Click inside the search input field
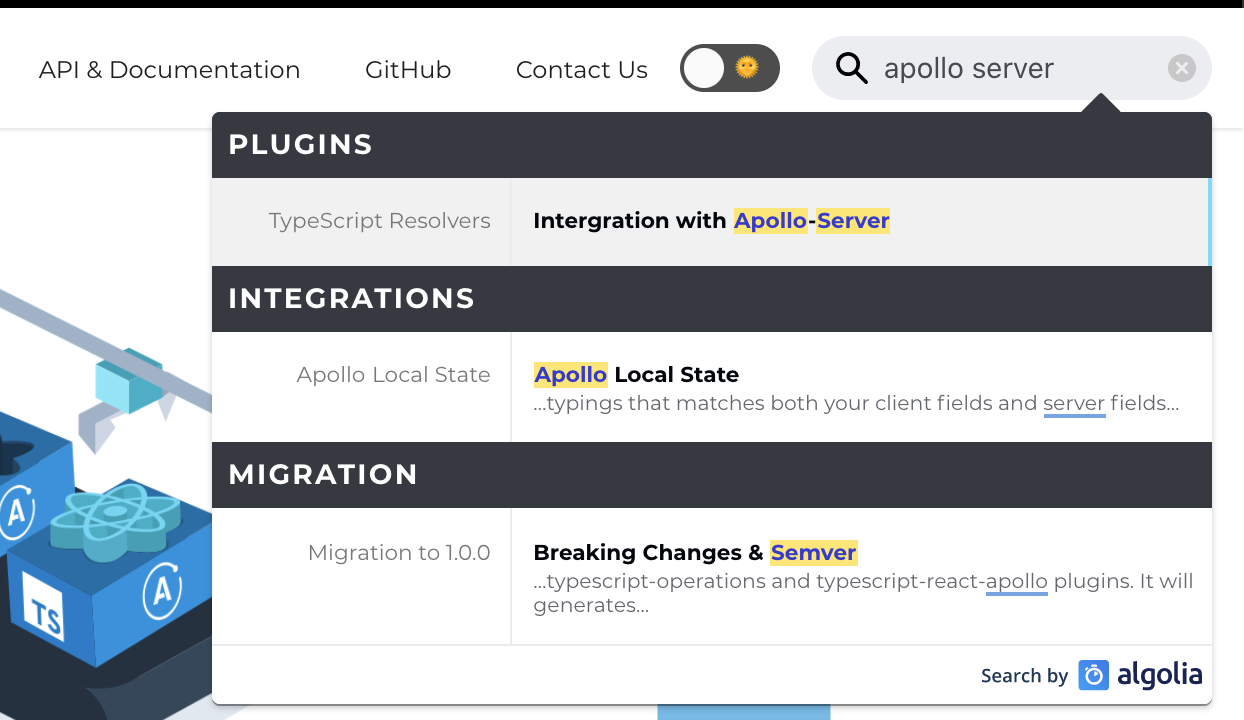Image resolution: width=1244 pixels, height=720 pixels. point(968,68)
